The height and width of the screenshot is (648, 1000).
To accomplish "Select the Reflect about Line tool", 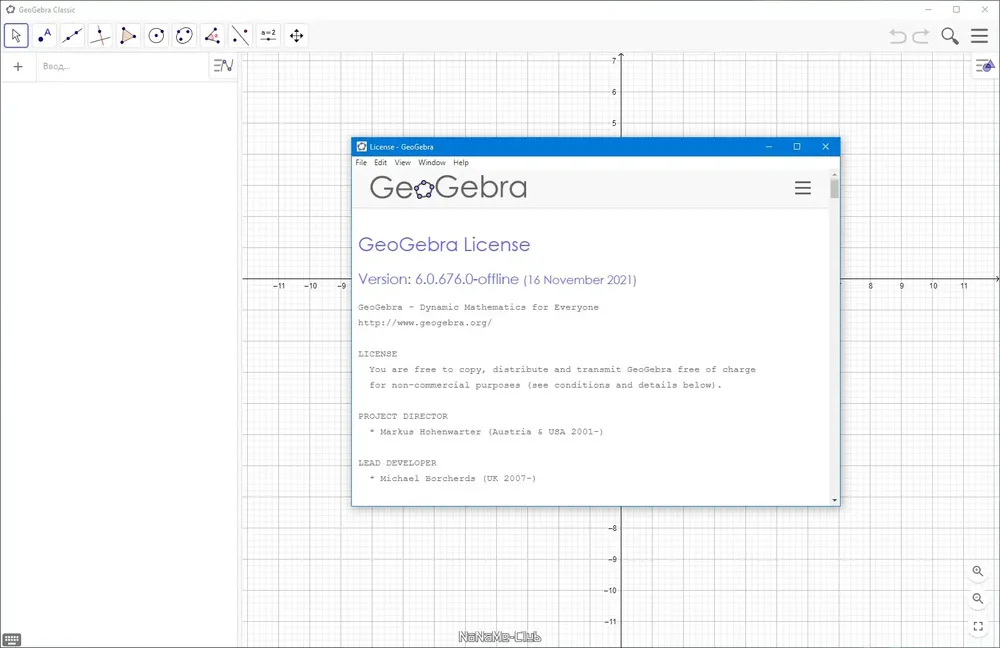I will pyautogui.click(x=240, y=36).
